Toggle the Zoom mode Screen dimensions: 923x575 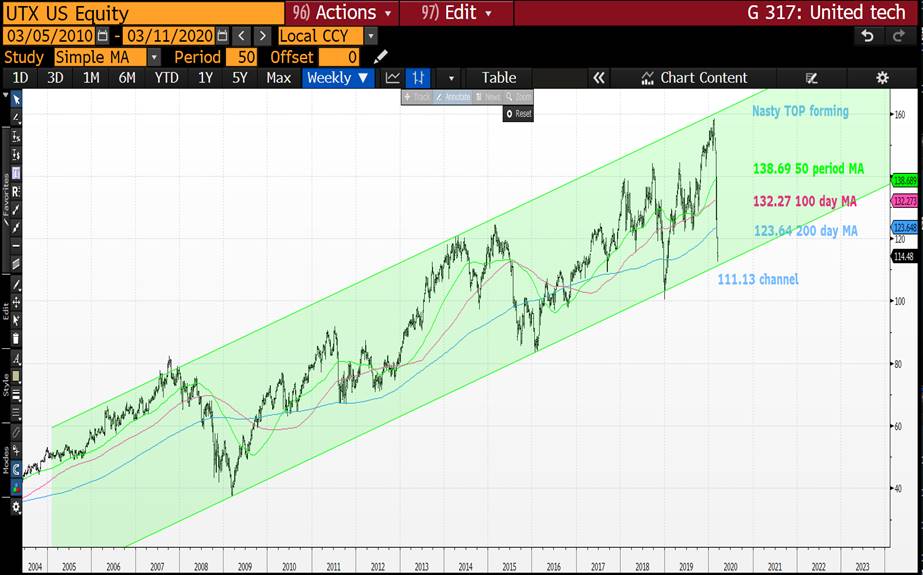(x=518, y=97)
